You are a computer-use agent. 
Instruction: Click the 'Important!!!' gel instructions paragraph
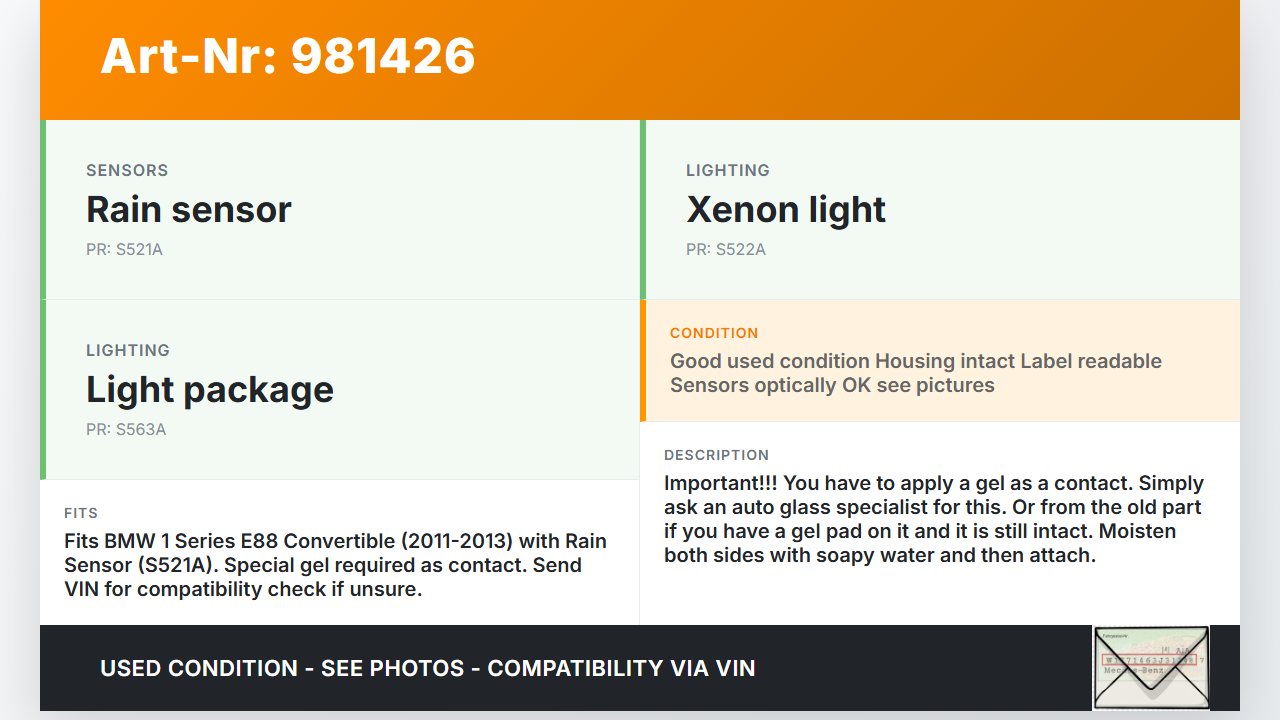click(933, 519)
